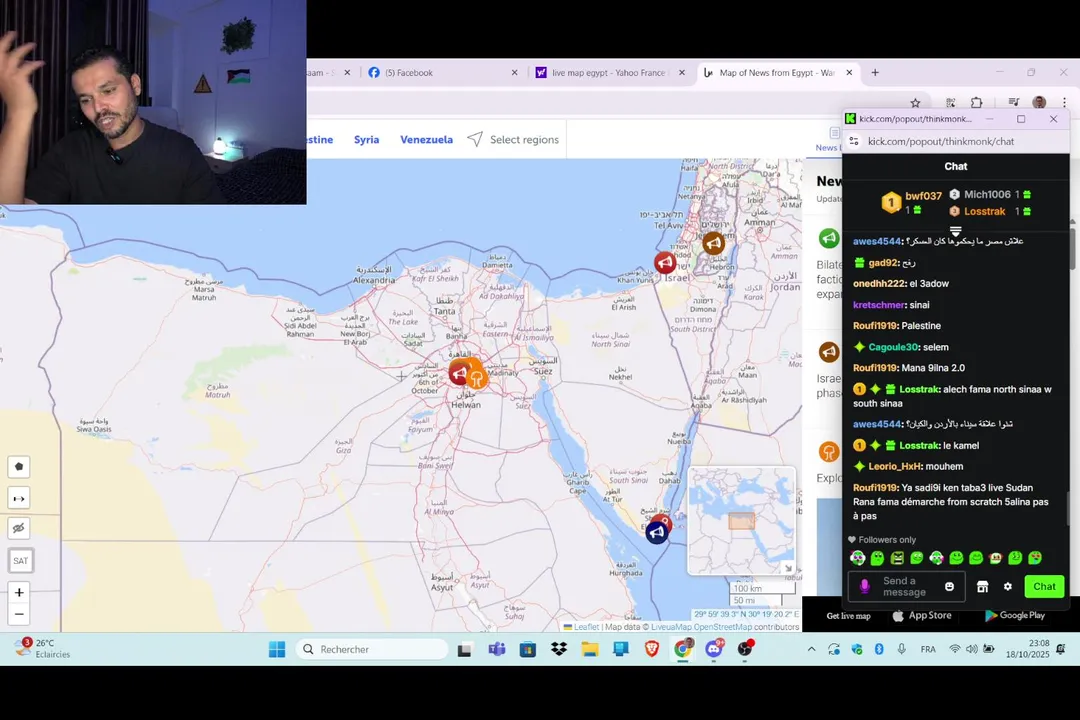Screen dimensions: 1080x720
Task: Open the emoji picker in the chat input
Action: 950,586
